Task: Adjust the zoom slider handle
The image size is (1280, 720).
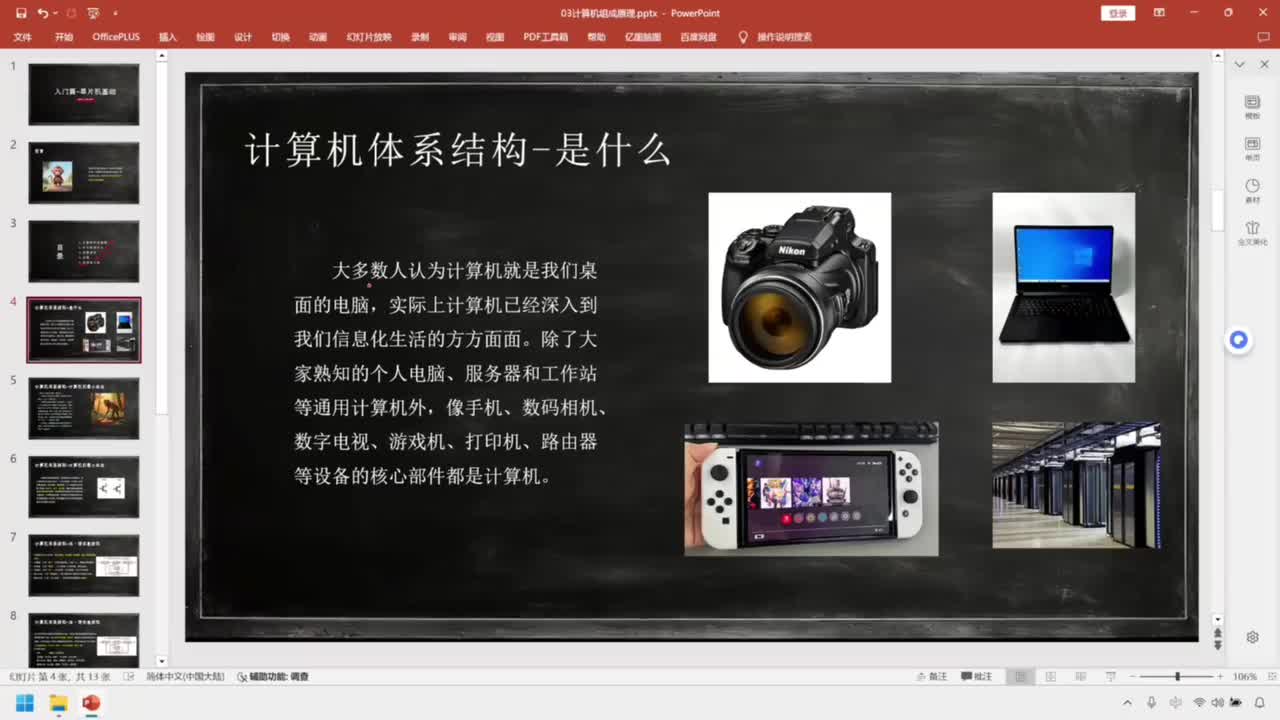Action: [x=1177, y=677]
